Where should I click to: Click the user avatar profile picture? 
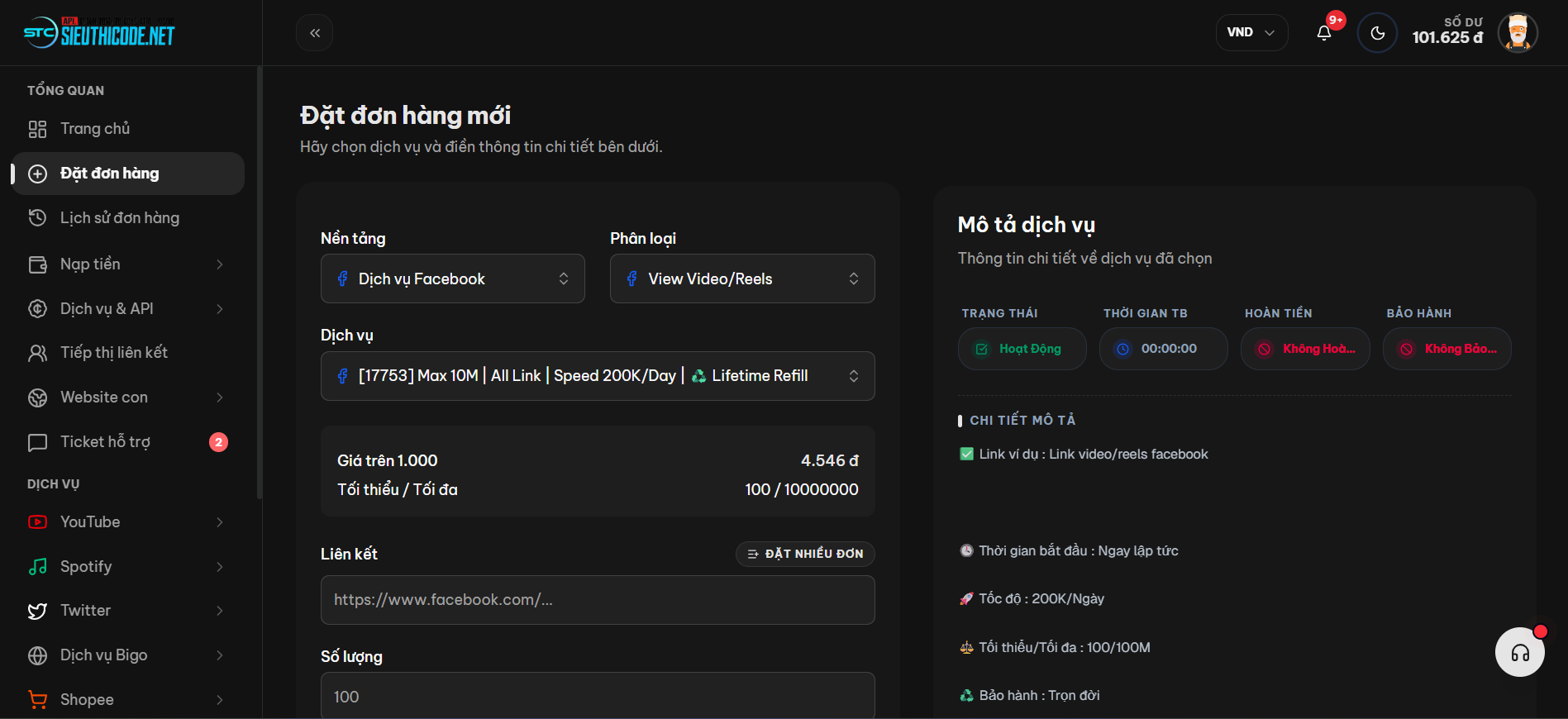1517,33
